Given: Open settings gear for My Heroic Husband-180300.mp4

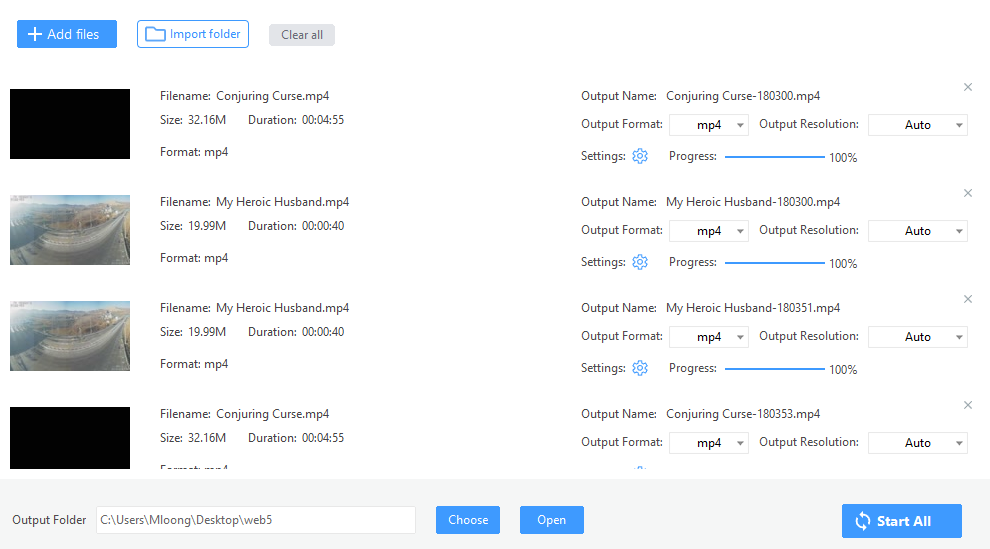Looking at the screenshot, I should [640, 262].
